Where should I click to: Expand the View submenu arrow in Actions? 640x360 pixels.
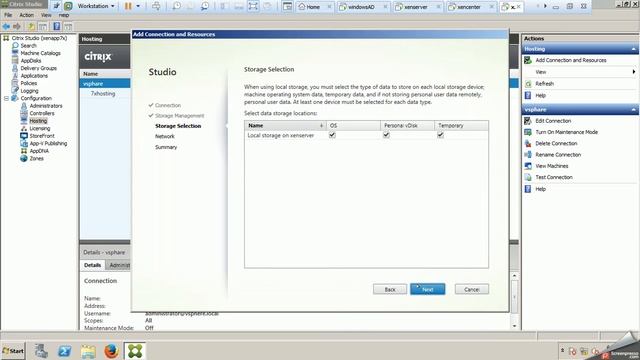coord(633,72)
